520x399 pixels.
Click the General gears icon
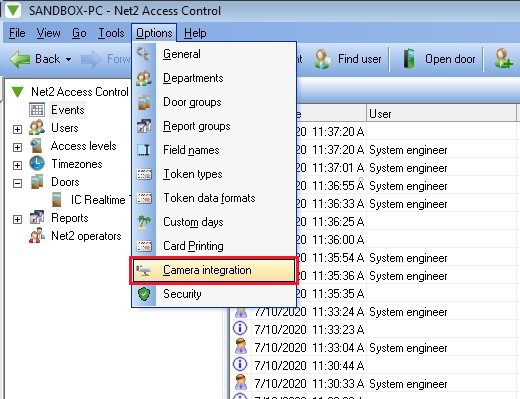click(x=144, y=54)
